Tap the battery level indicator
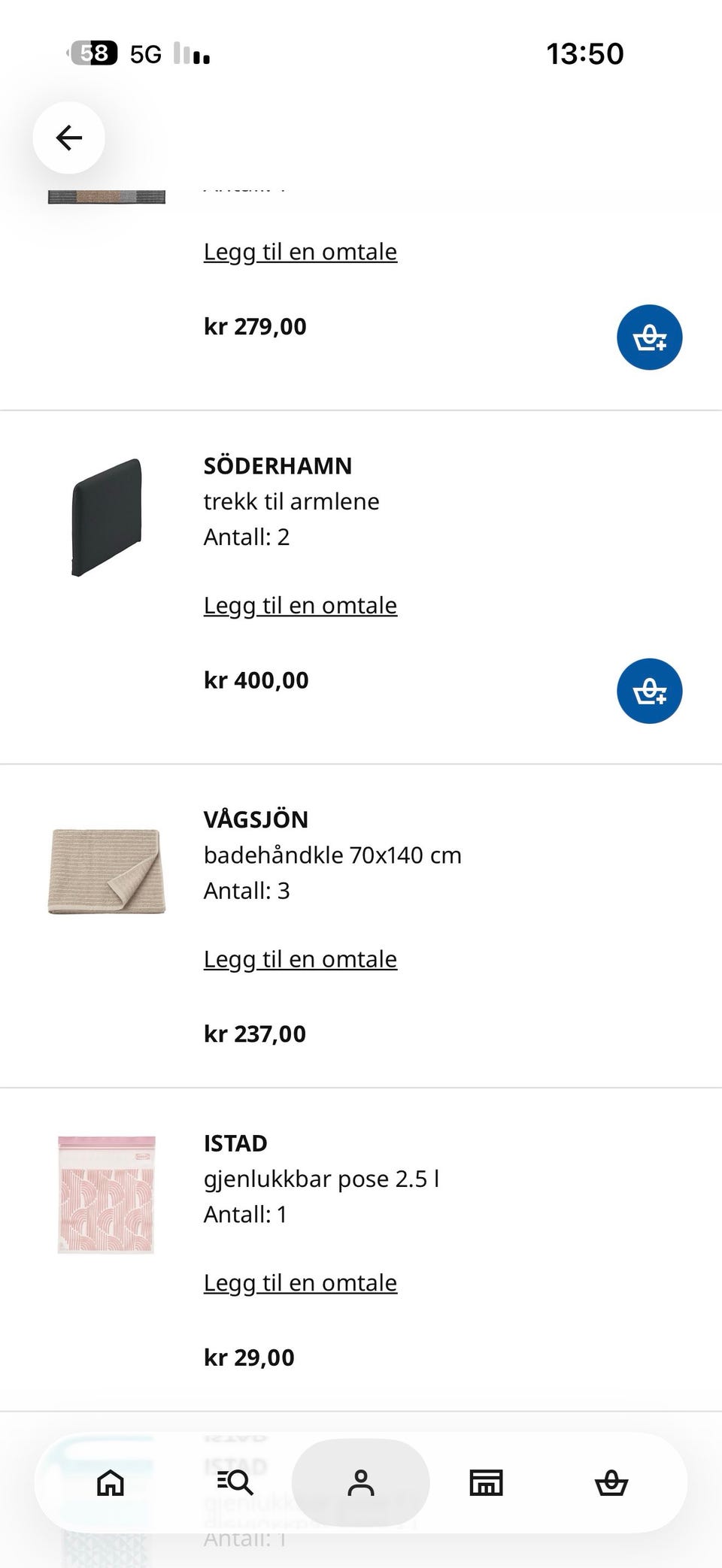The height and width of the screenshot is (1568, 722). (x=93, y=53)
